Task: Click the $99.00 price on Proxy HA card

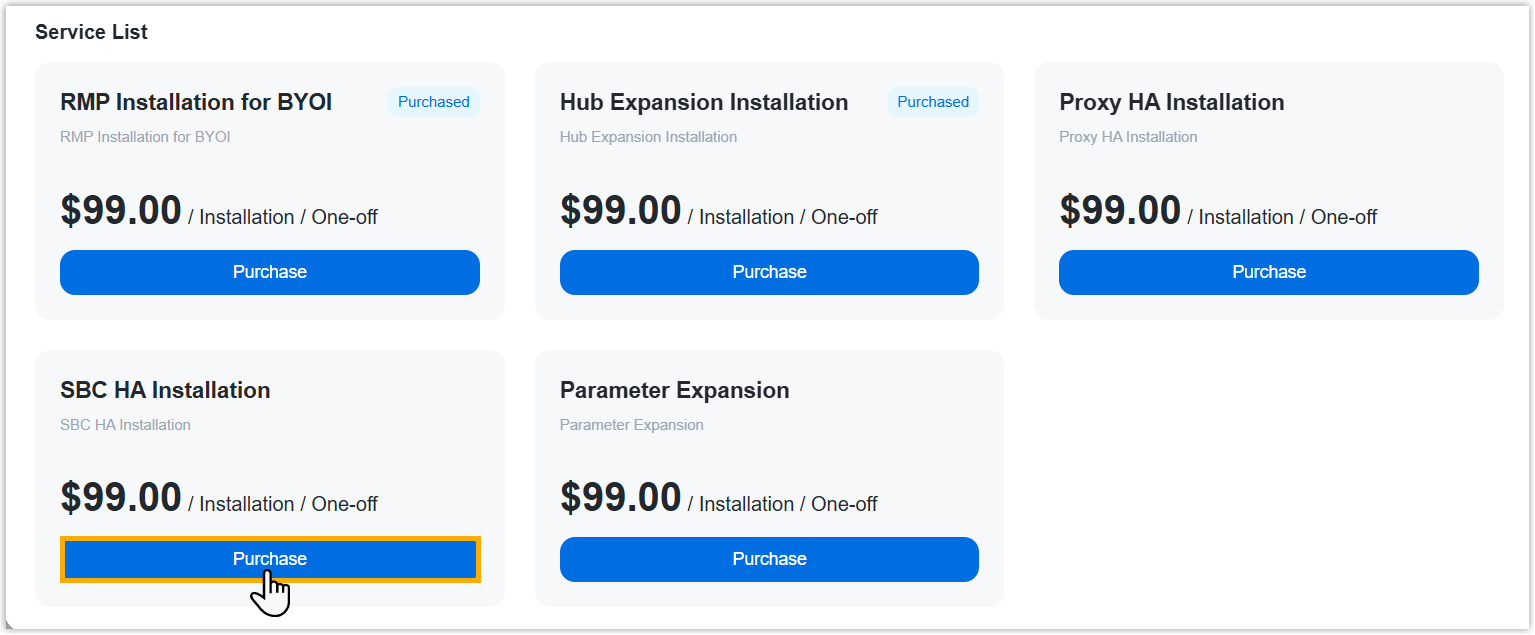Action: tap(1120, 211)
